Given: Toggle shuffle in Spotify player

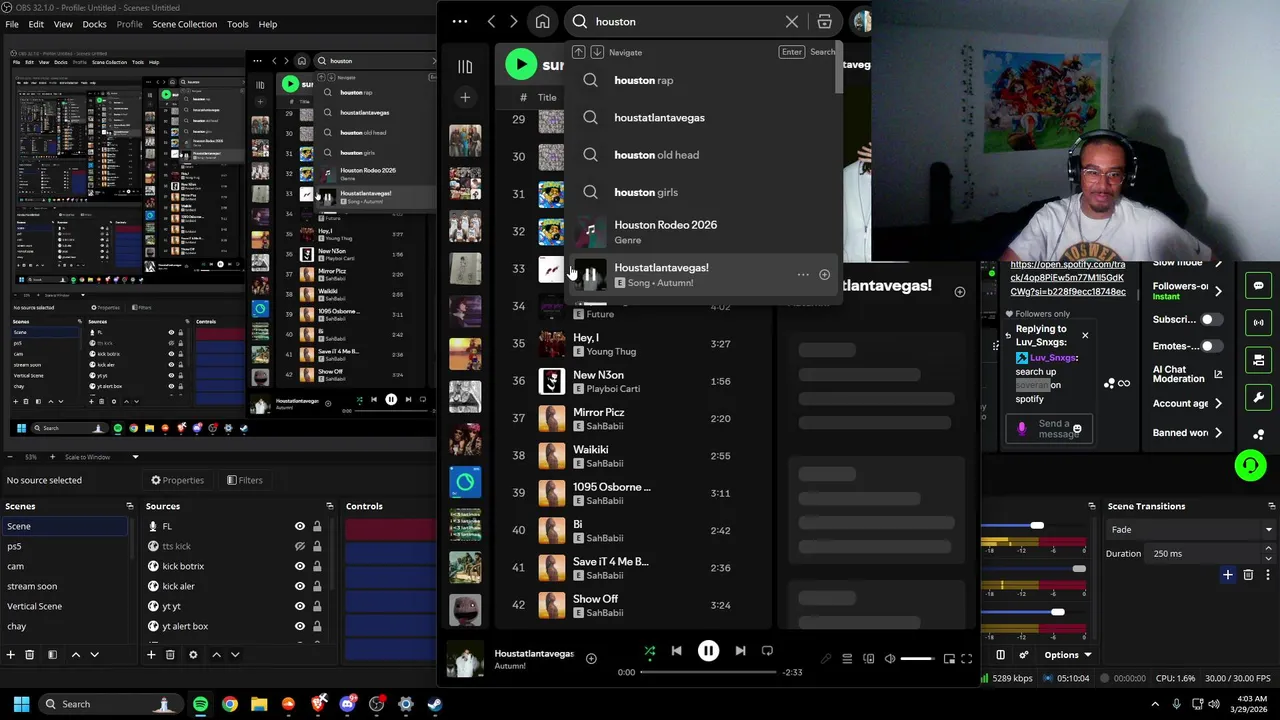Looking at the screenshot, I should pos(649,651).
